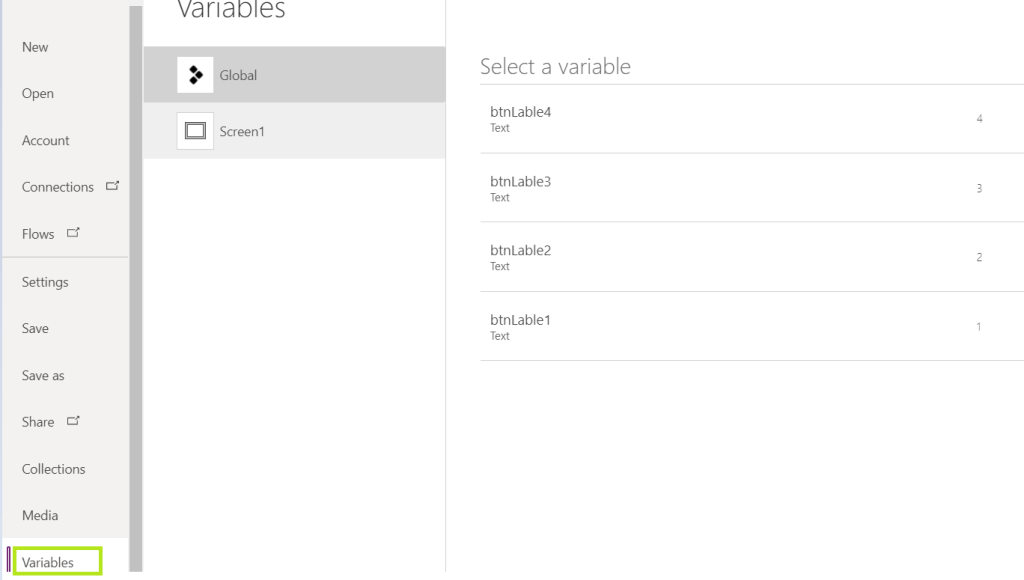Viewport: 1024px width, 580px height.
Task: Click the highlighted Variables menu item
Action: (49, 562)
